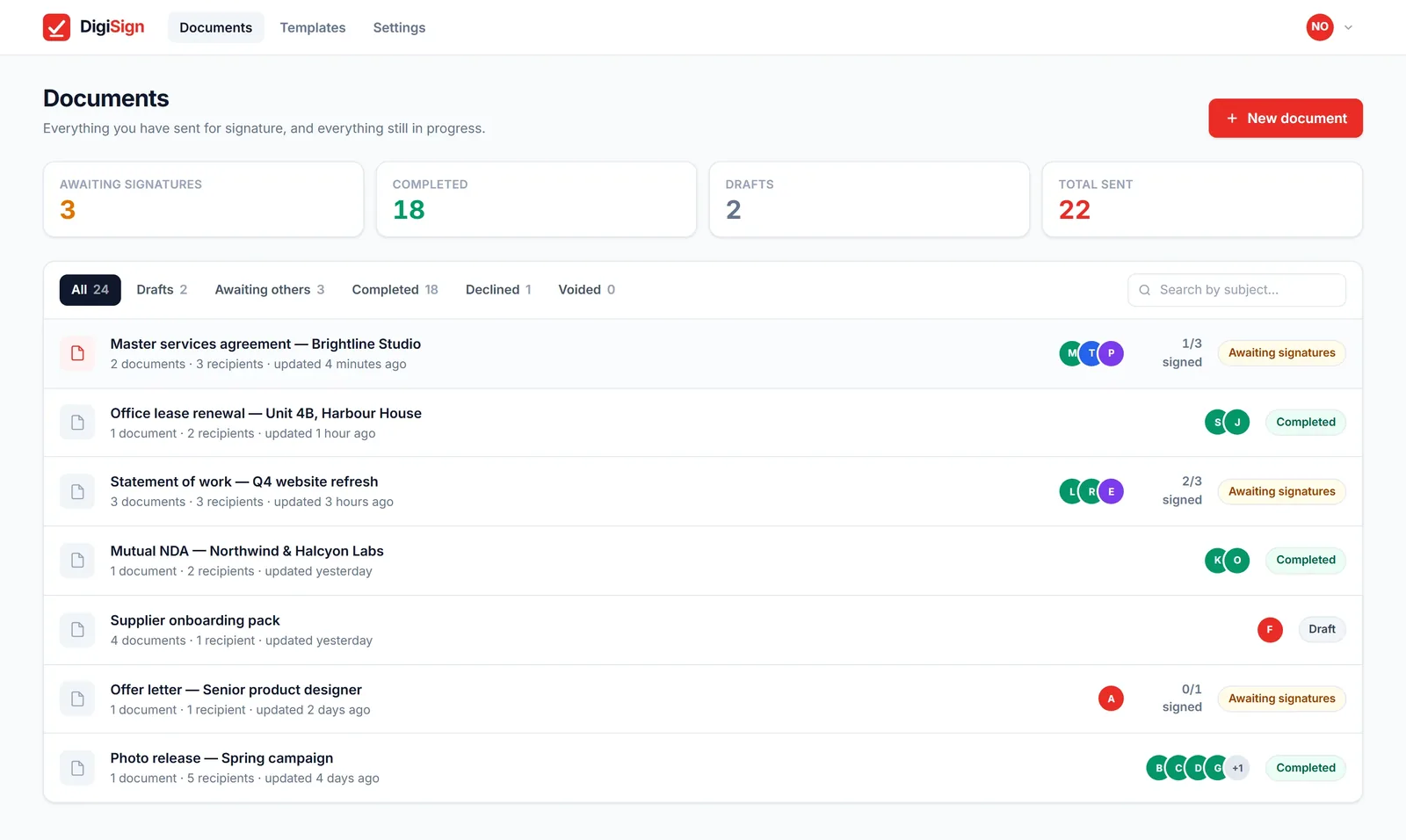Click recipient avatar E on Statement of work
Viewport: 1406px width, 840px height.
[x=1112, y=491]
